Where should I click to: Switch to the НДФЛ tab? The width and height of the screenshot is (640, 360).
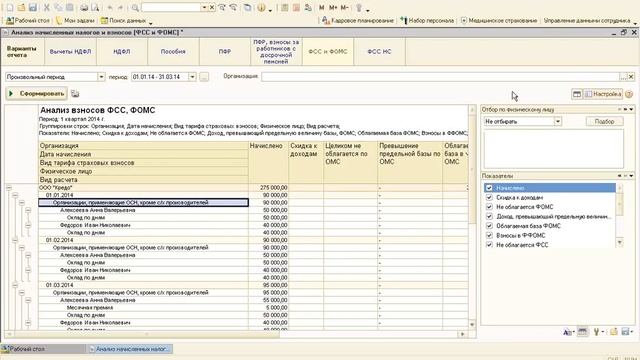pos(122,51)
